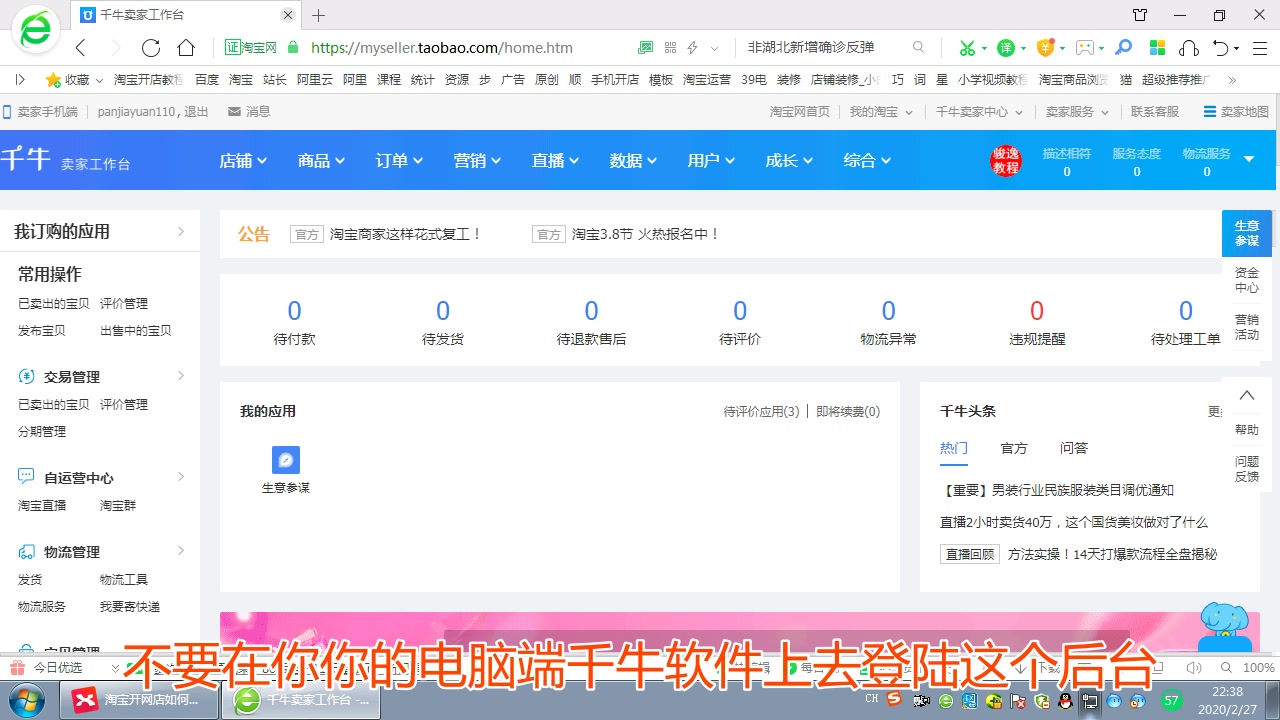Open headline 【重要】男装行业民族服装类目调优通知
This screenshot has height=720, width=1280.
click(1057, 490)
